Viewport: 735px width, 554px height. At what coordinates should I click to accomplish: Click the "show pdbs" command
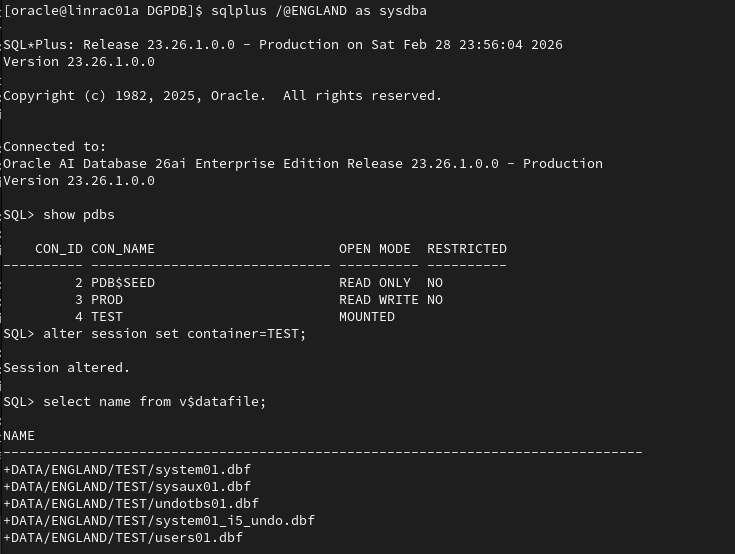pos(85,215)
